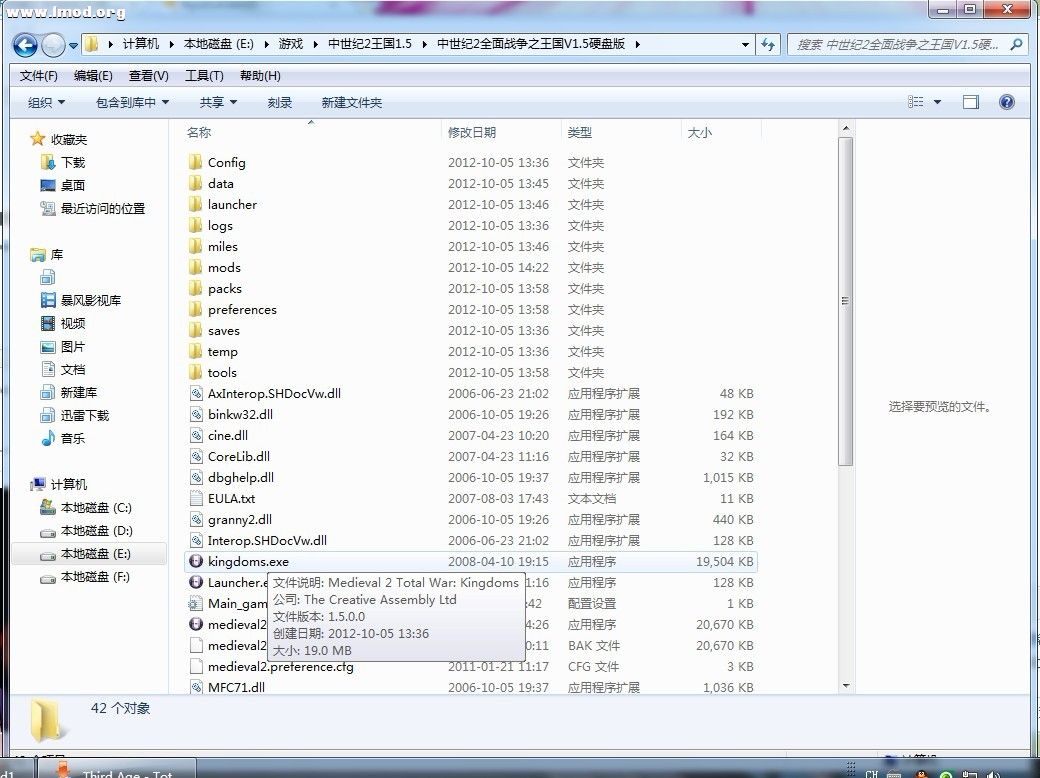
Task: Open the address bar history dropdown
Action: click(x=745, y=45)
